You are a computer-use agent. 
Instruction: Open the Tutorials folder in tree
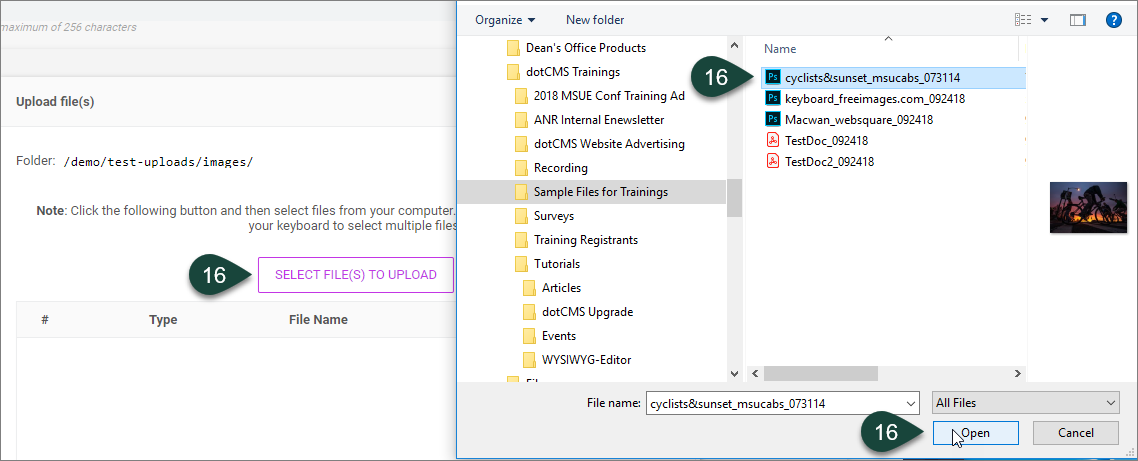tap(556, 264)
